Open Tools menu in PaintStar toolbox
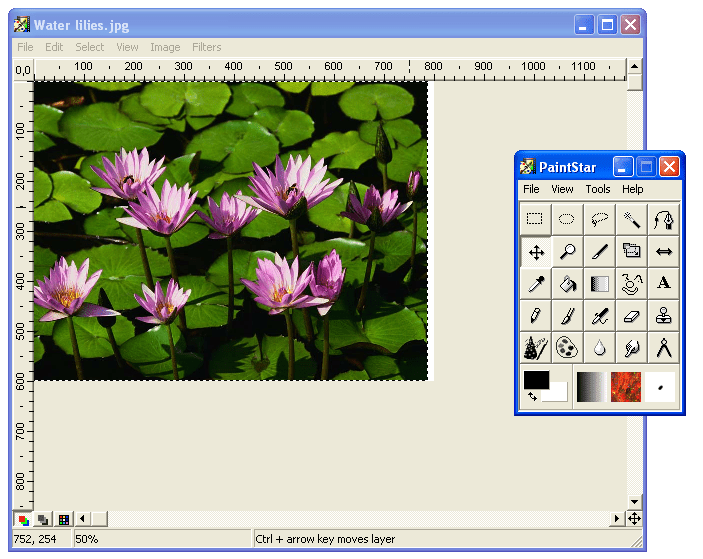This screenshot has width=703, height=559. click(x=598, y=189)
